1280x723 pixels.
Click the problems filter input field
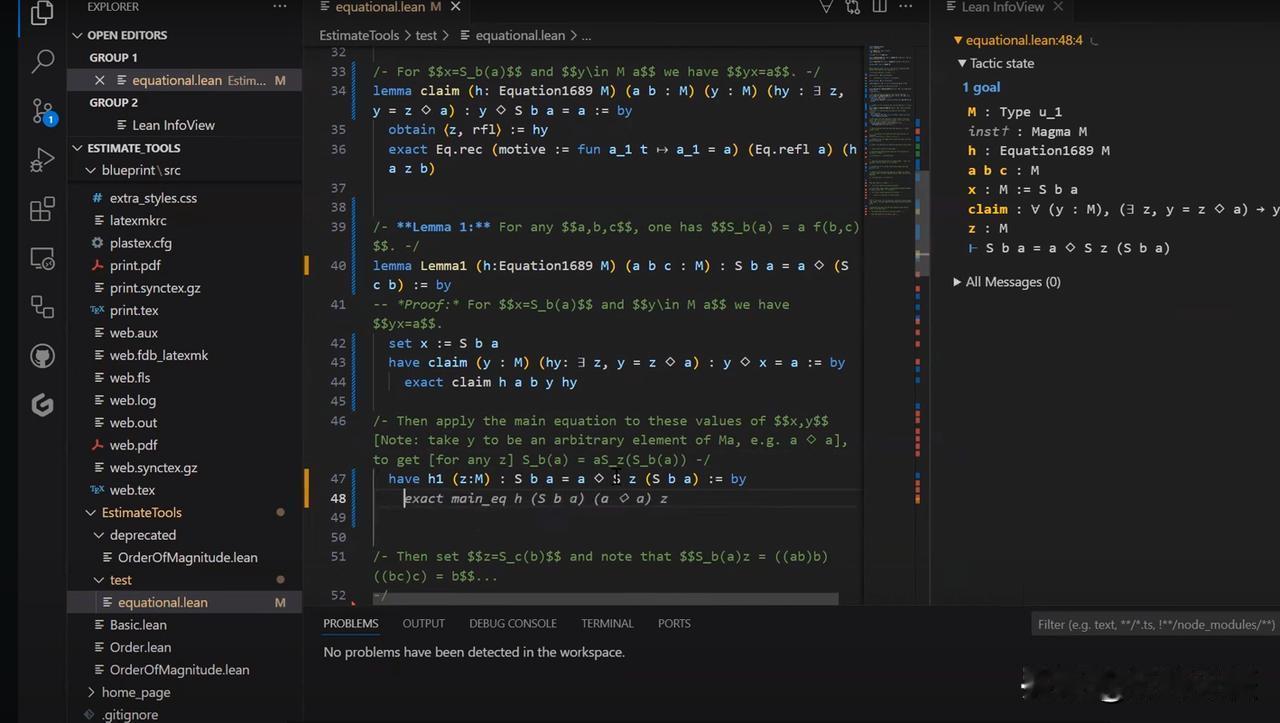(x=1156, y=624)
